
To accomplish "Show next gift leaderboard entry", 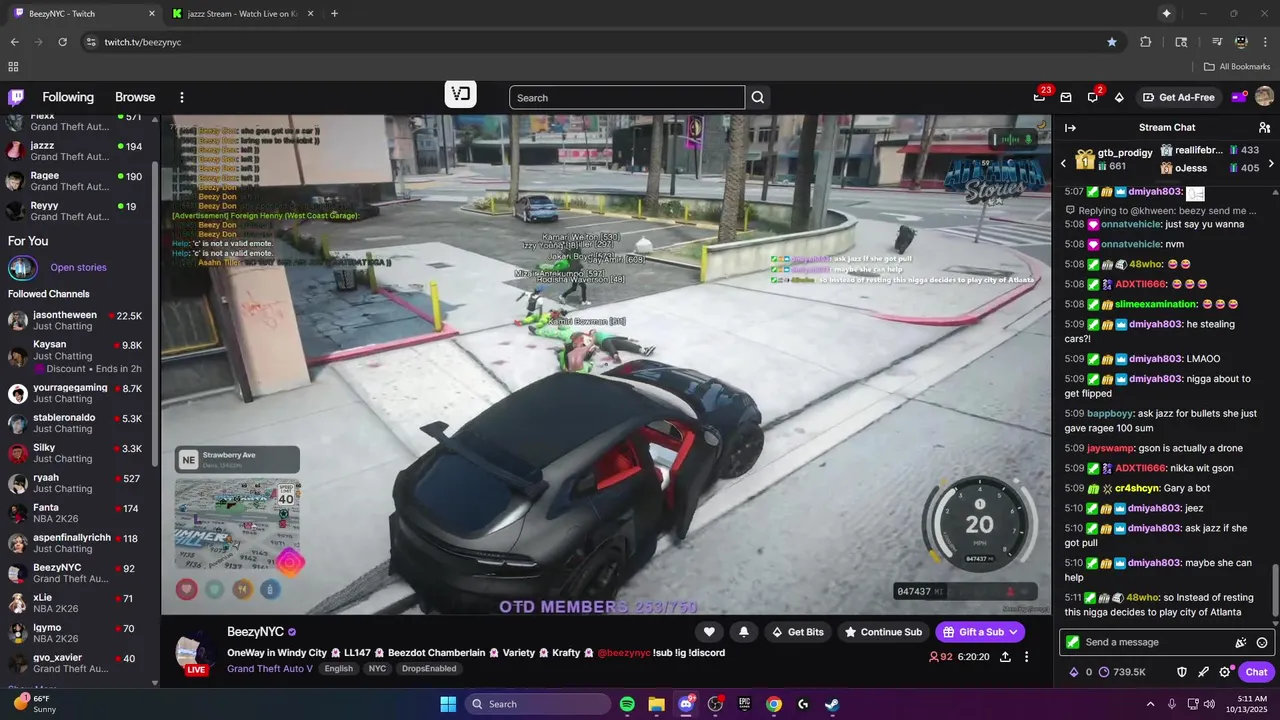I will [1271, 163].
